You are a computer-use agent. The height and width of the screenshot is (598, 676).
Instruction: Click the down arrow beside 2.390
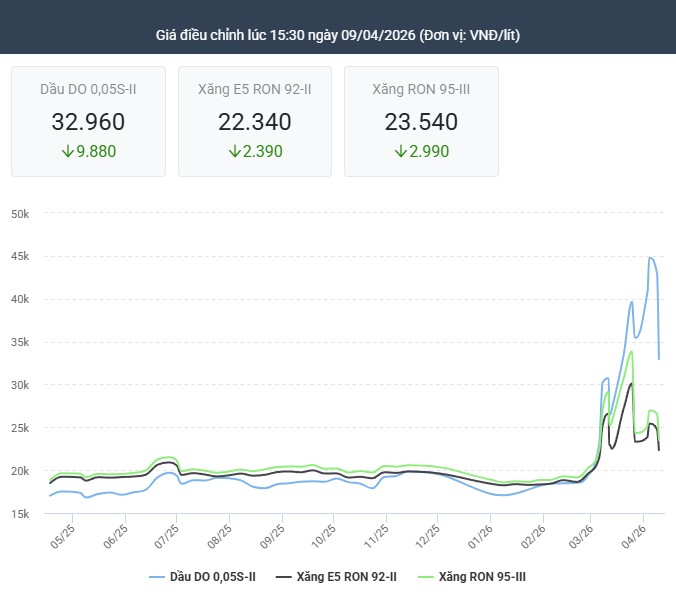234,152
